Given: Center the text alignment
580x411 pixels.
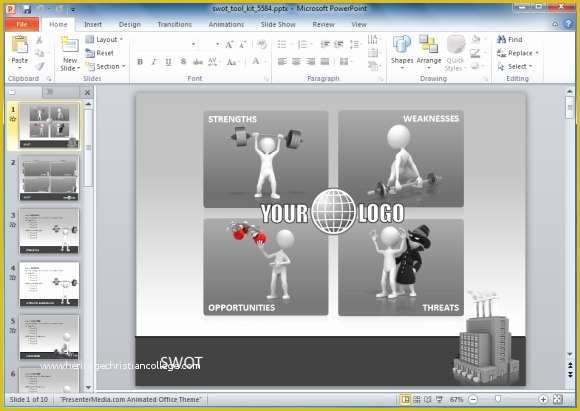Looking at the screenshot, I should [296, 62].
